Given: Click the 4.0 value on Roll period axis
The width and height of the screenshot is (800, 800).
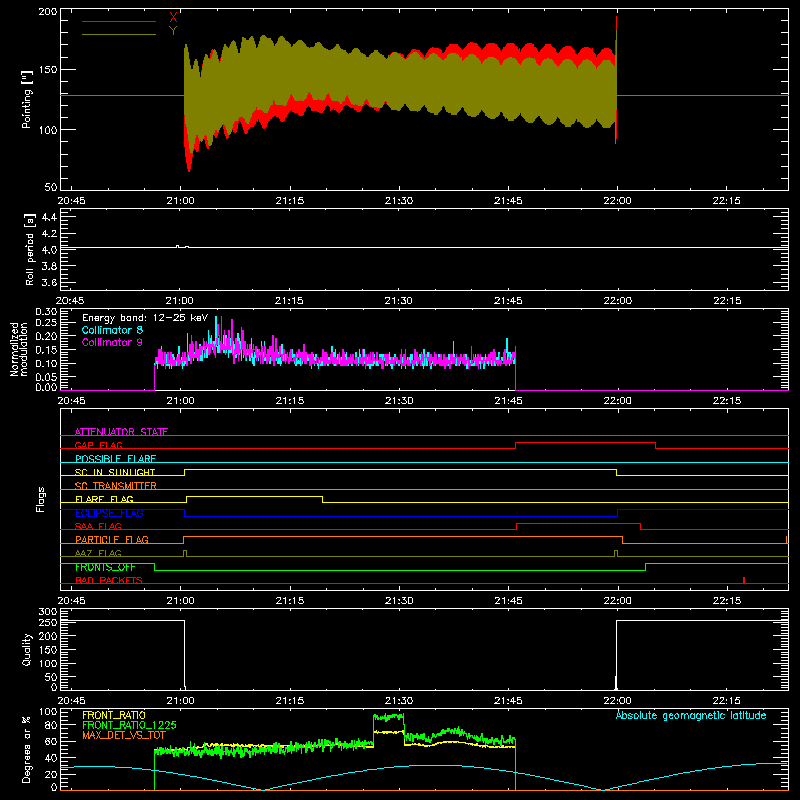Looking at the screenshot, I should pos(49,250).
